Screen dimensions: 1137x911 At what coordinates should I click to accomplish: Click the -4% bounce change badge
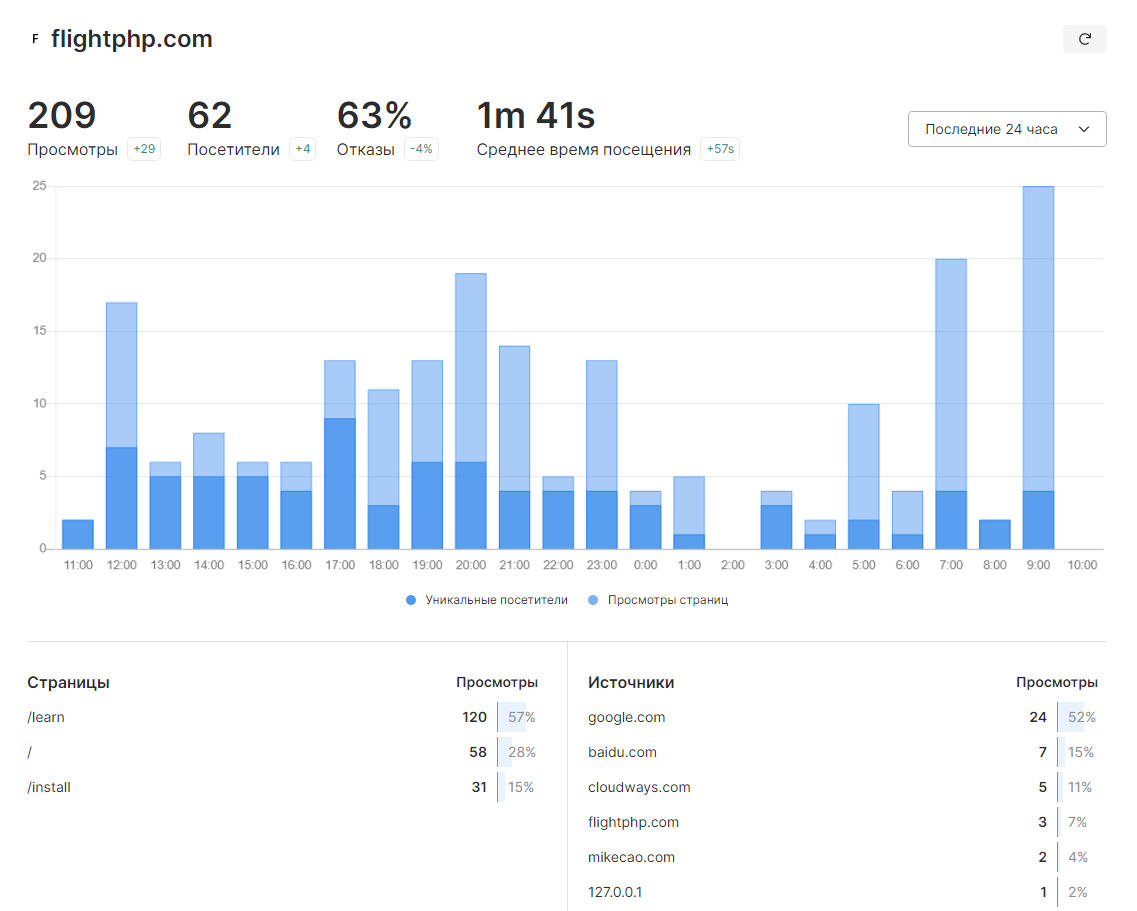coord(421,149)
